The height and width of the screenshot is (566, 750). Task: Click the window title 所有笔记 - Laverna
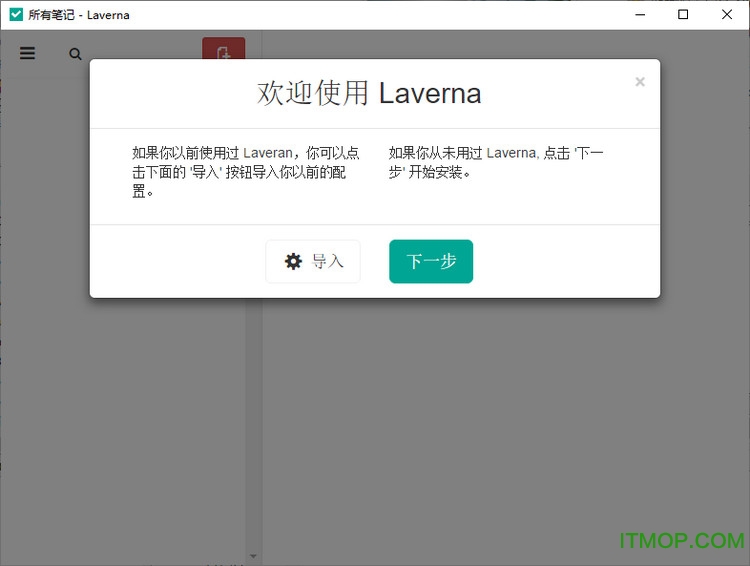[79, 15]
